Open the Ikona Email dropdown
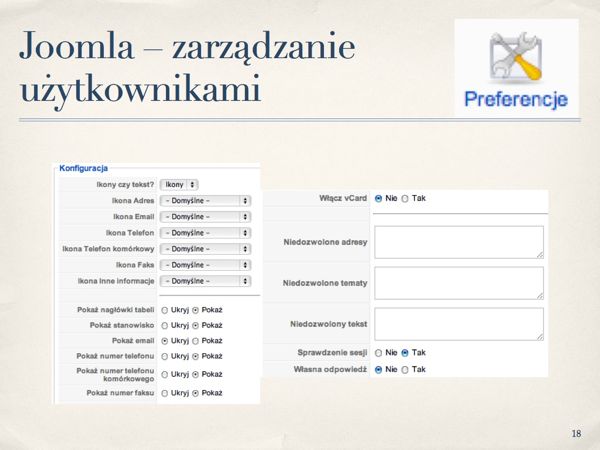The image size is (600, 450). pyautogui.click(x=205, y=216)
